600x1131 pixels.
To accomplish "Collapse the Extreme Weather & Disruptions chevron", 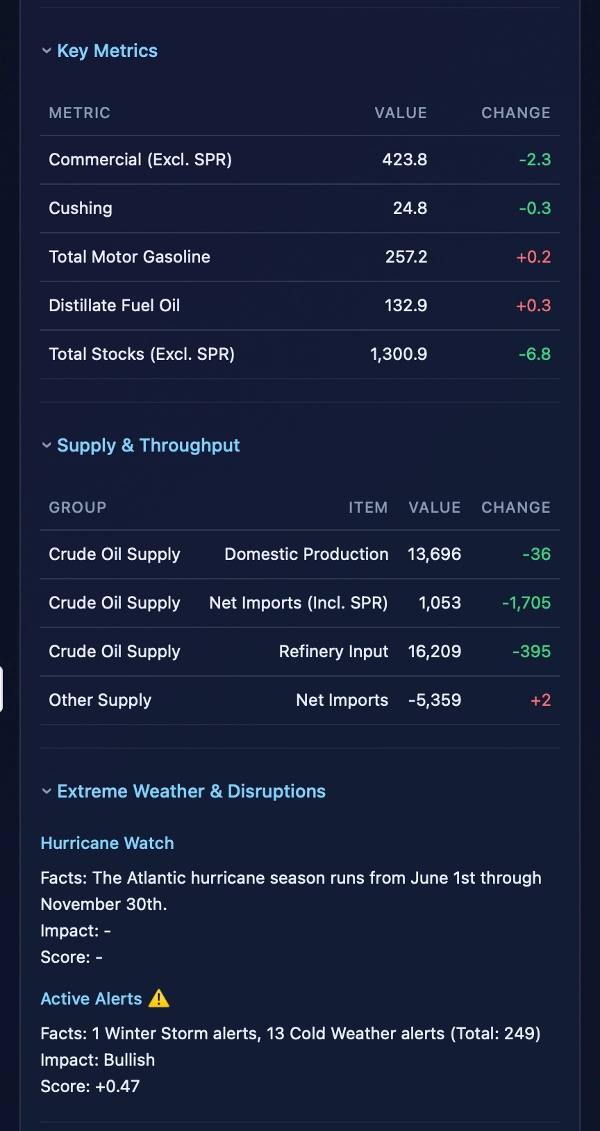I will [46, 790].
